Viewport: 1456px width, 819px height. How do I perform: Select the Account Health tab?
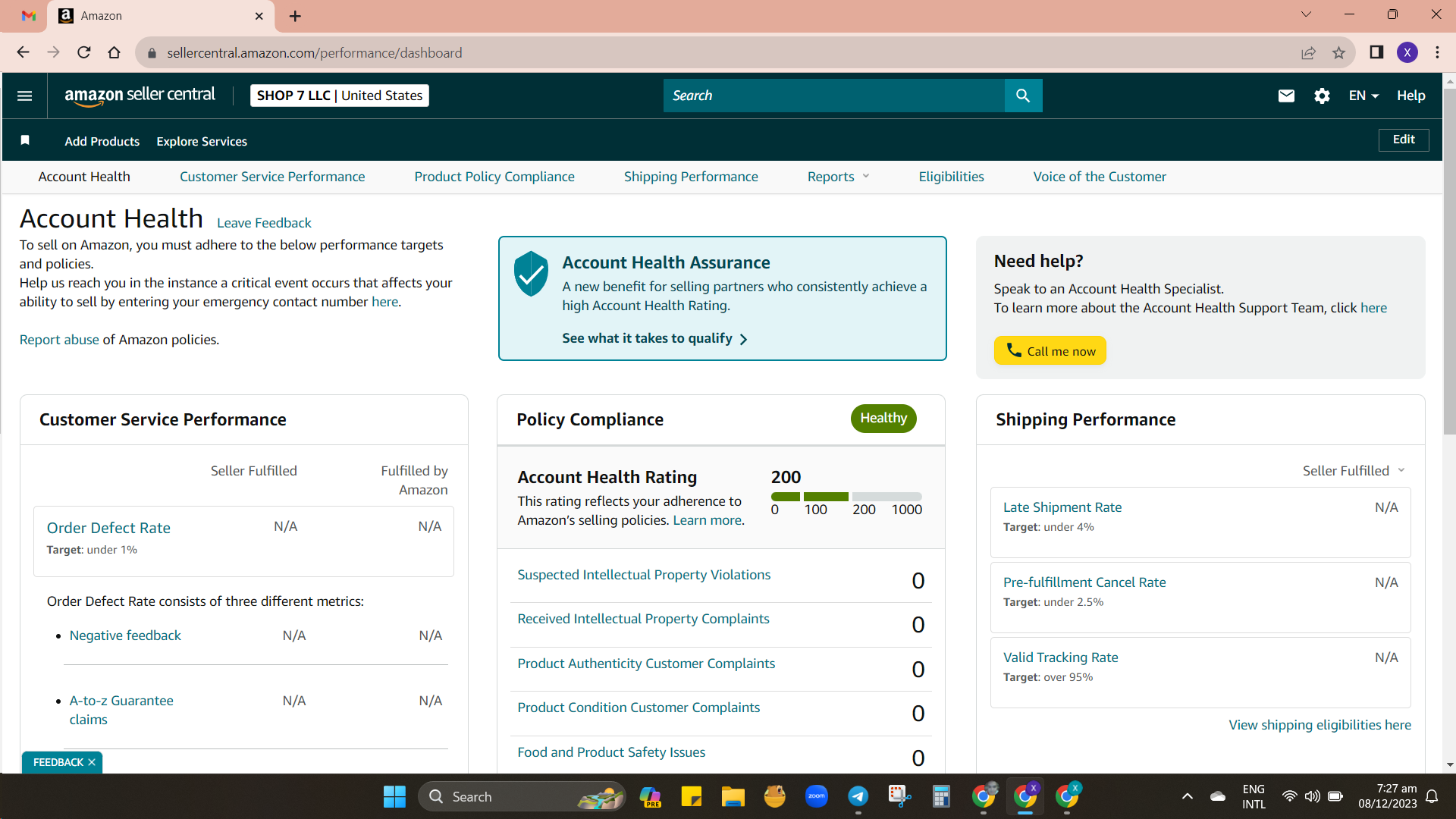pos(84,177)
